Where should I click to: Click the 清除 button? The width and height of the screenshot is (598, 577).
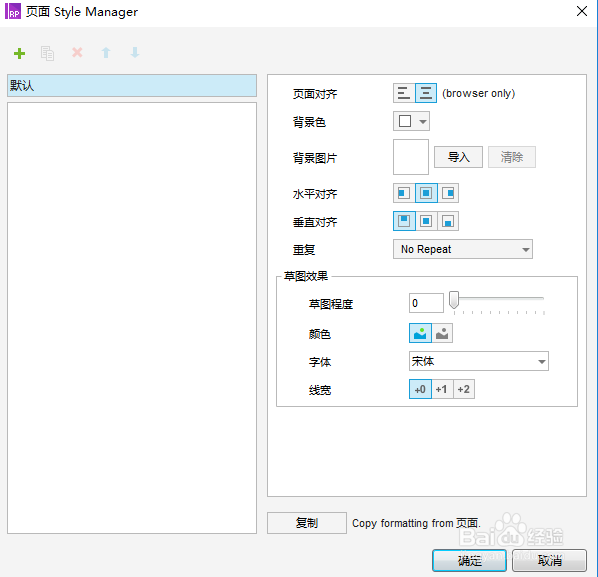click(x=512, y=157)
